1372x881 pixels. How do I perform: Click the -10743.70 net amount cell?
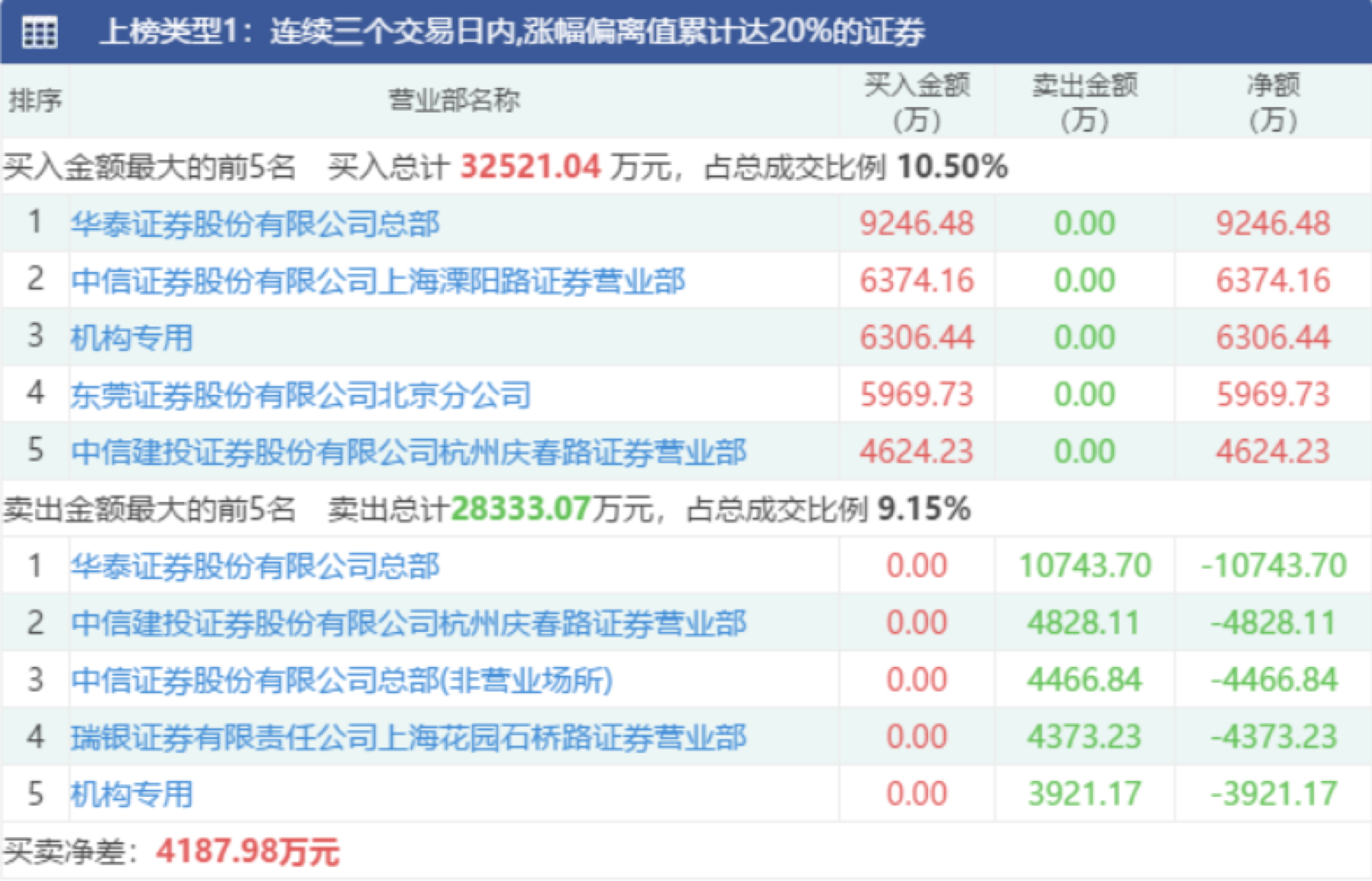click(1274, 566)
